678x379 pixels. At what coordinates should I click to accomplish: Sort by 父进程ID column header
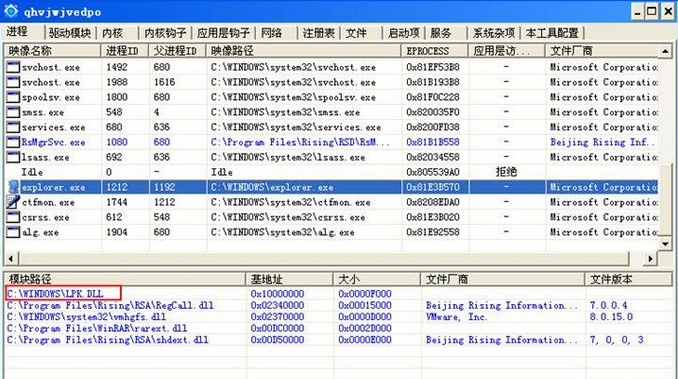pos(178,51)
